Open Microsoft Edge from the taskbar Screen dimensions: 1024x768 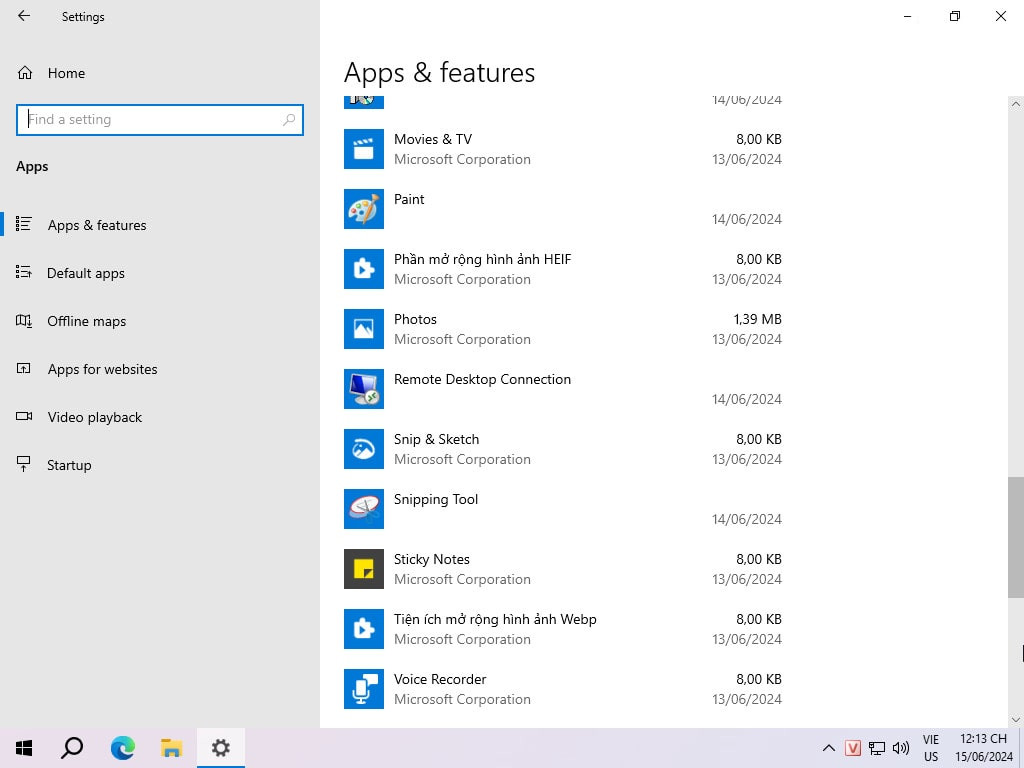pyautogui.click(x=122, y=747)
